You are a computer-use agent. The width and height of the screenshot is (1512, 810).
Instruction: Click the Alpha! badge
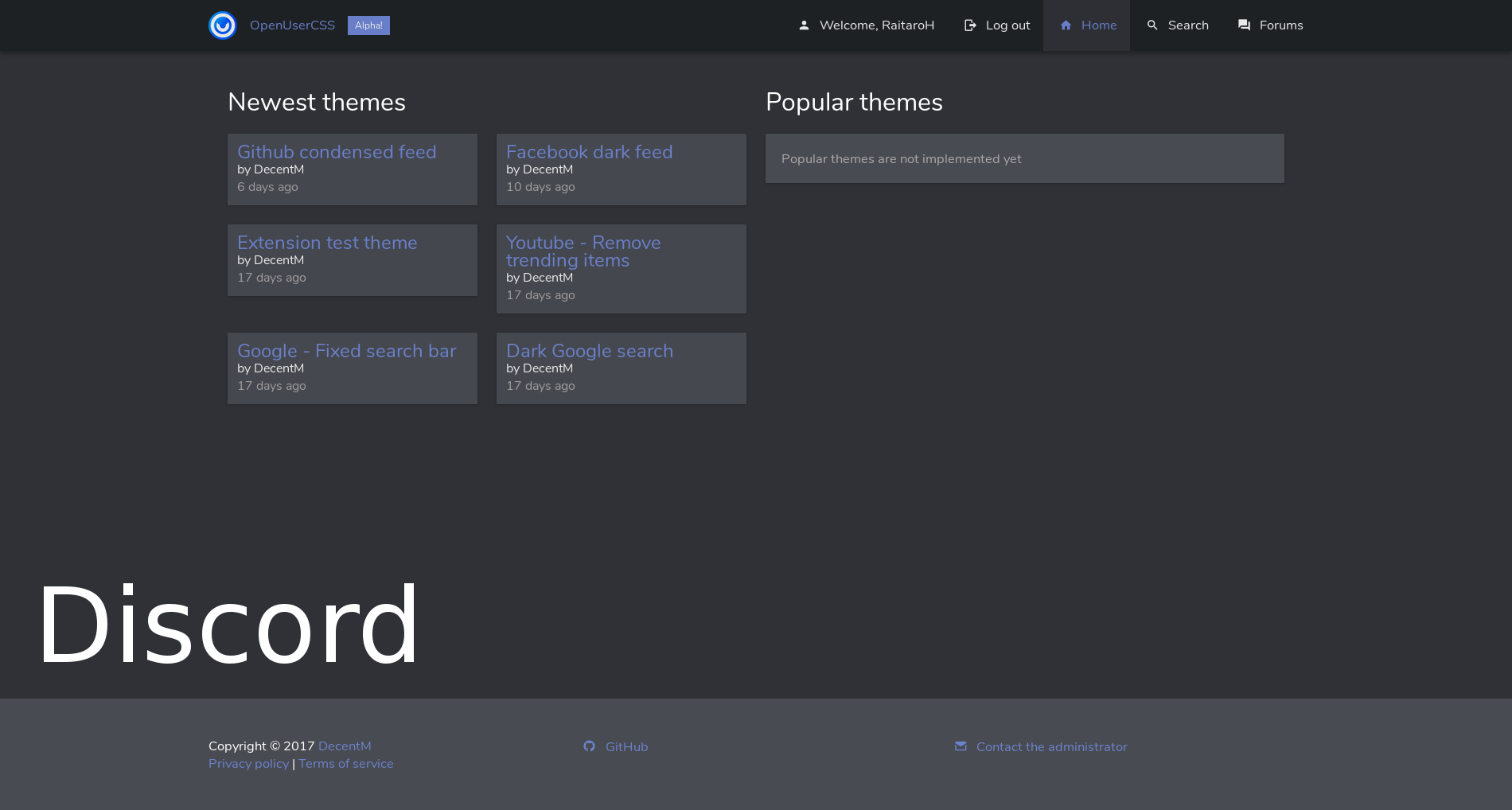pos(368,25)
